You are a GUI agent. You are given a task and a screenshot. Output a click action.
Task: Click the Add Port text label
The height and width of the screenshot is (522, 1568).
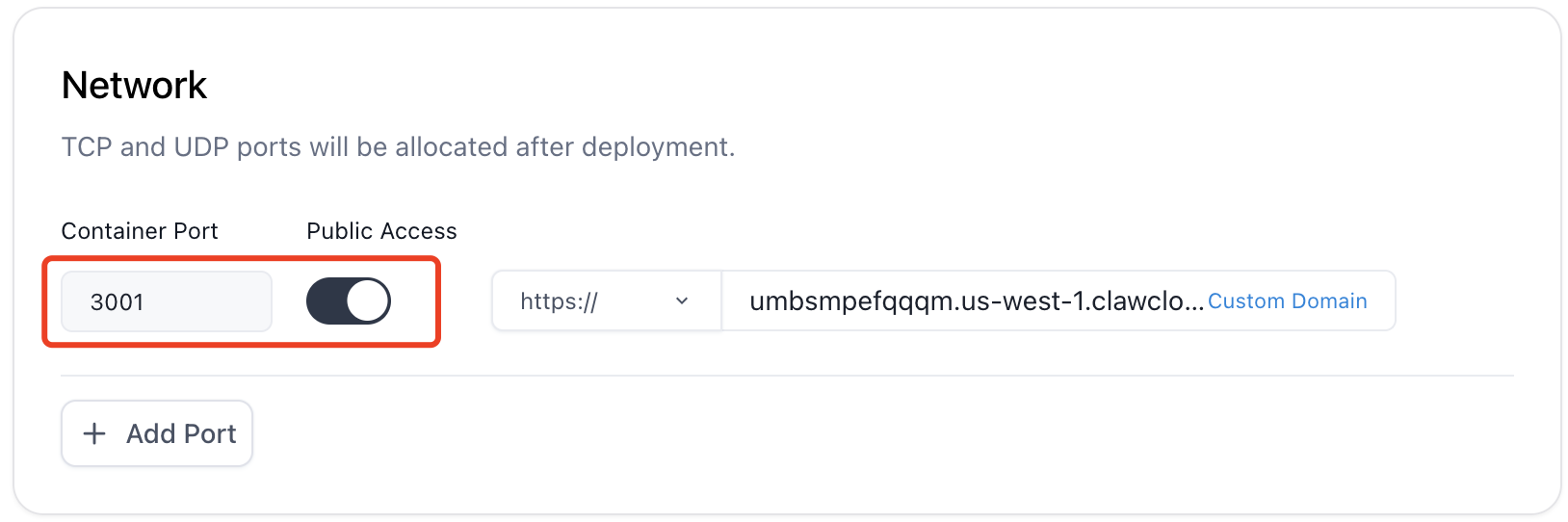181,433
